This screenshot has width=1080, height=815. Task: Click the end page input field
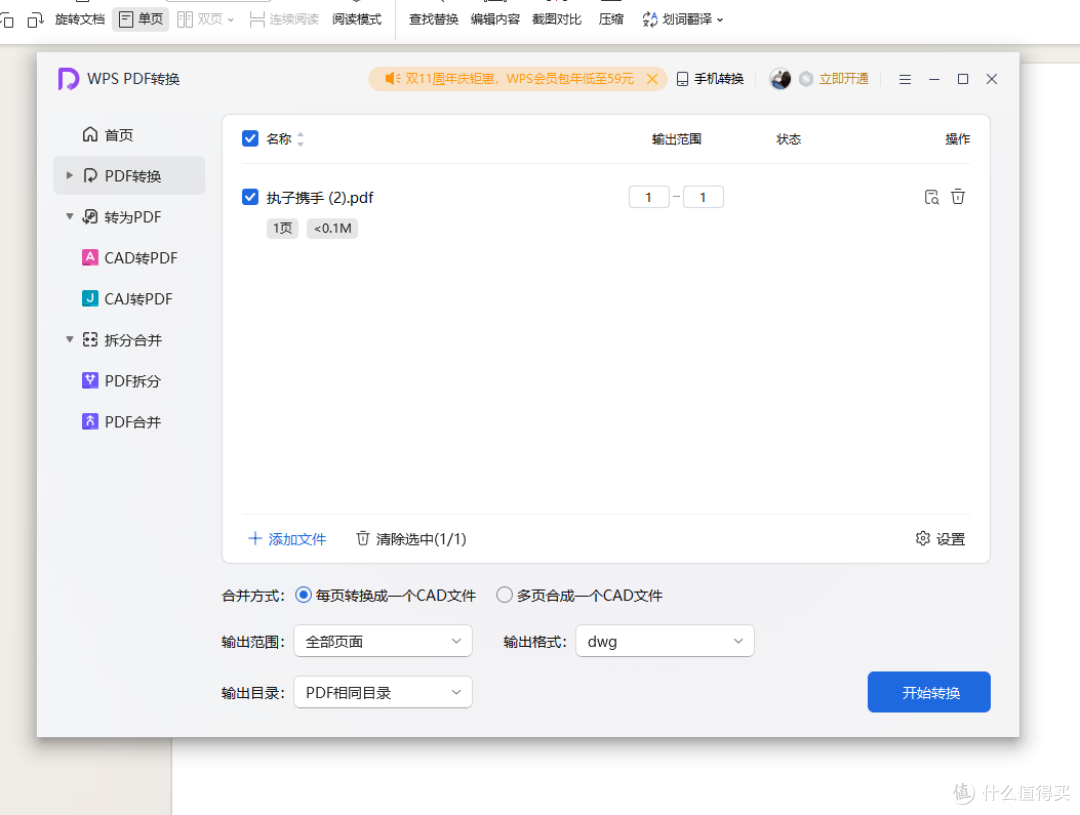point(703,197)
